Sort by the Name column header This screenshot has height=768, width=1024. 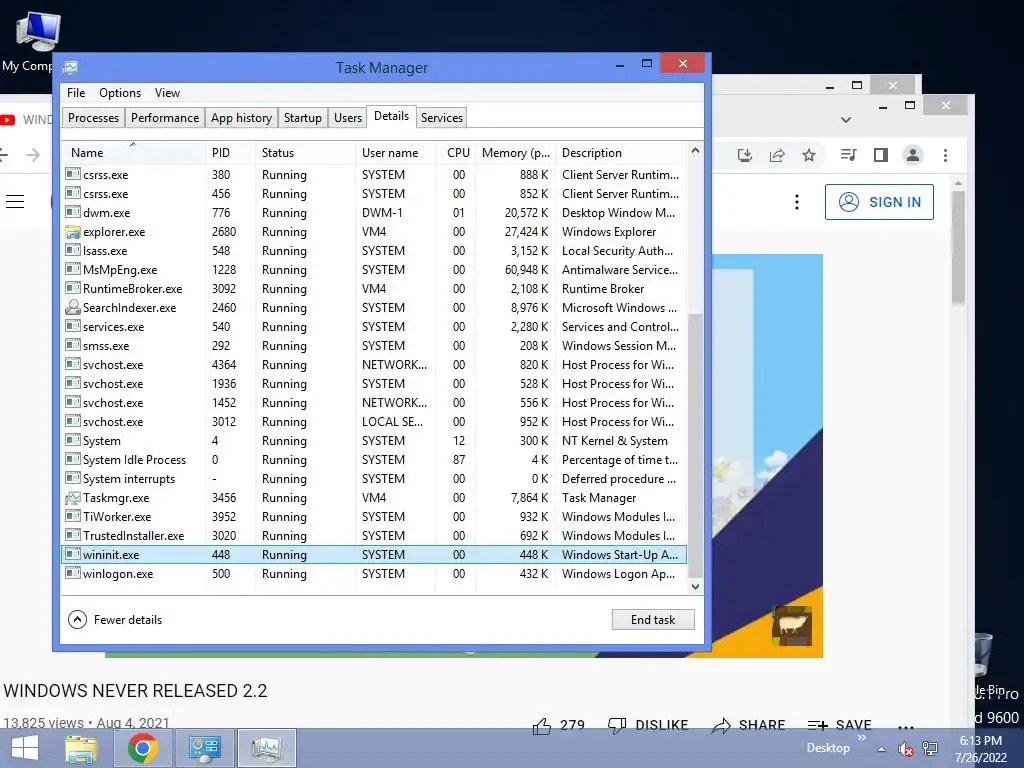tap(133, 153)
